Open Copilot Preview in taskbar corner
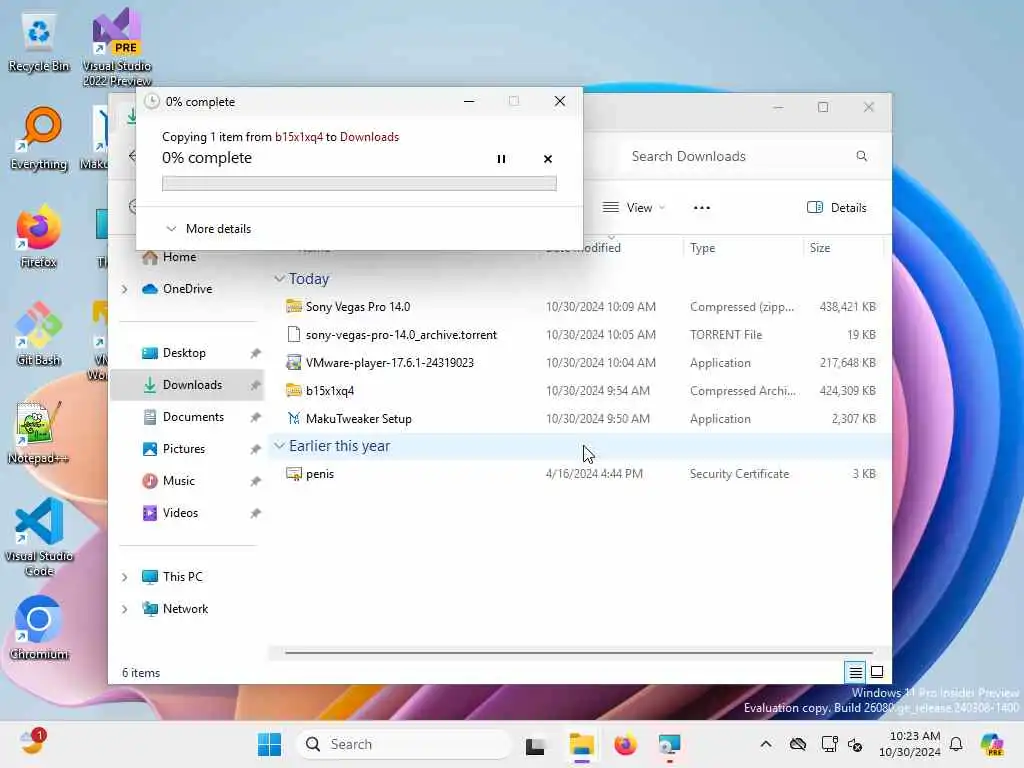This screenshot has width=1024, height=768. coord(992,744)
